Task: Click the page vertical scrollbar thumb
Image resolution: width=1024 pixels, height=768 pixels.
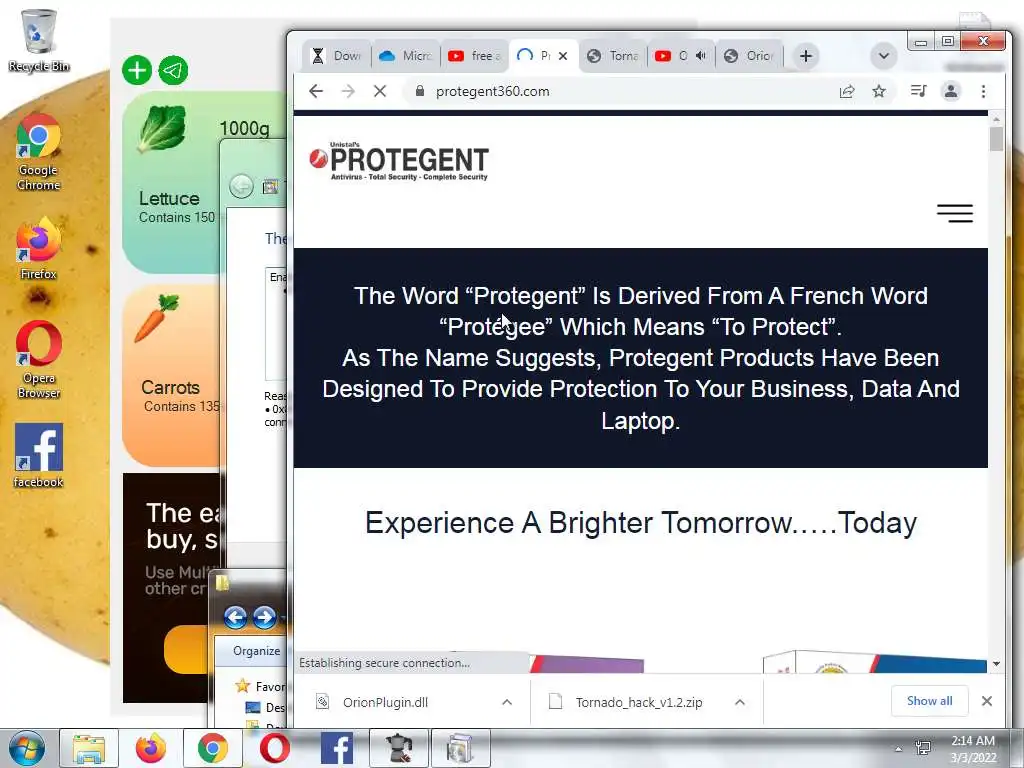Action: click(x=996, y=138)
